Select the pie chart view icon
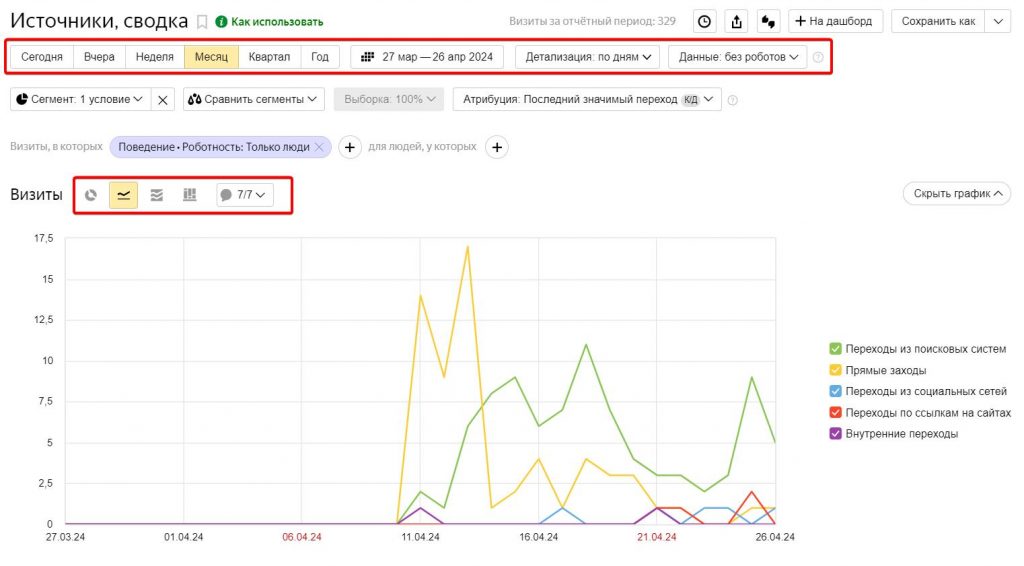This screenshot has height=566, width=1024. point(91,195)
